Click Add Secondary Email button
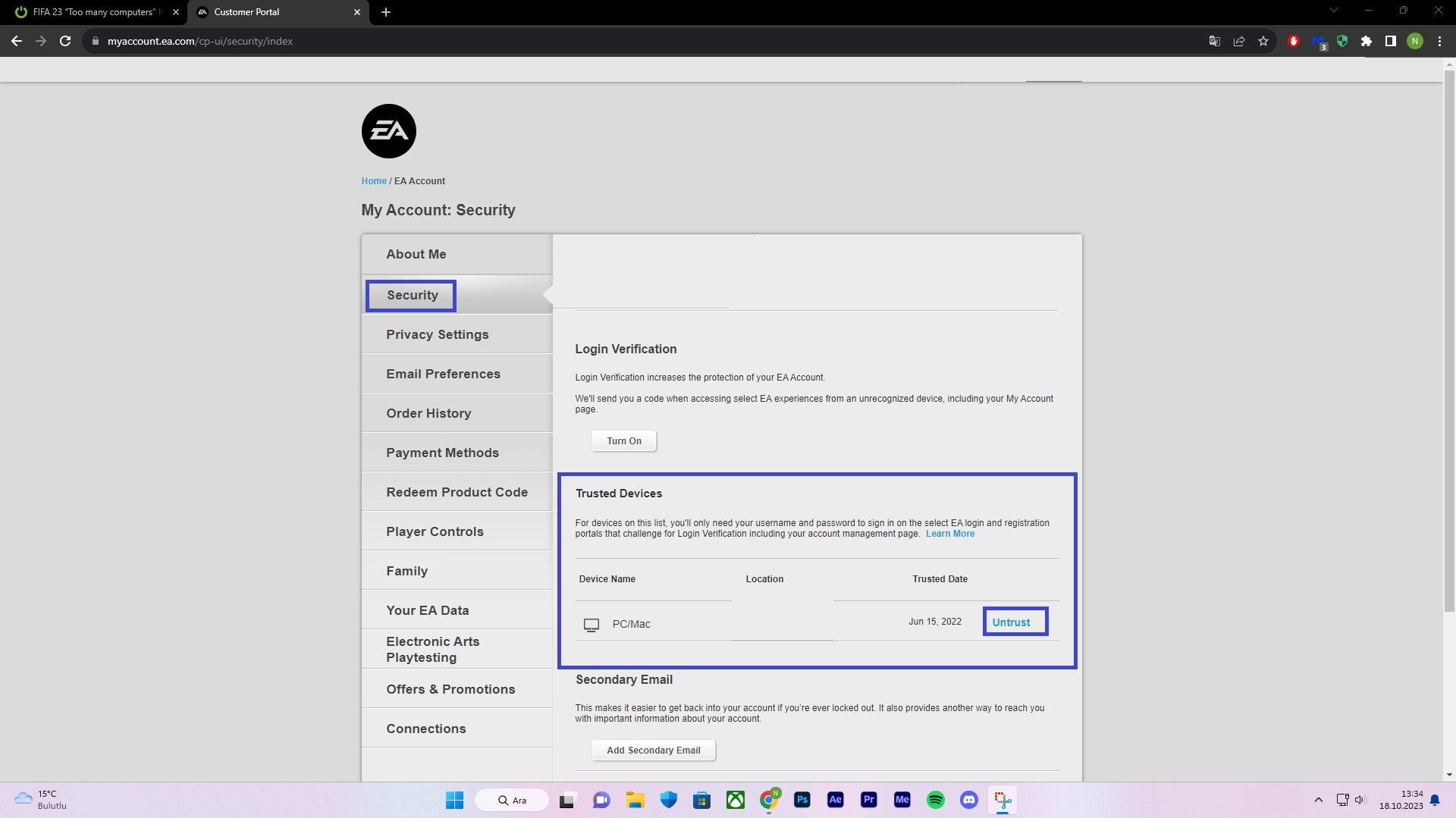 coord(654,751)
